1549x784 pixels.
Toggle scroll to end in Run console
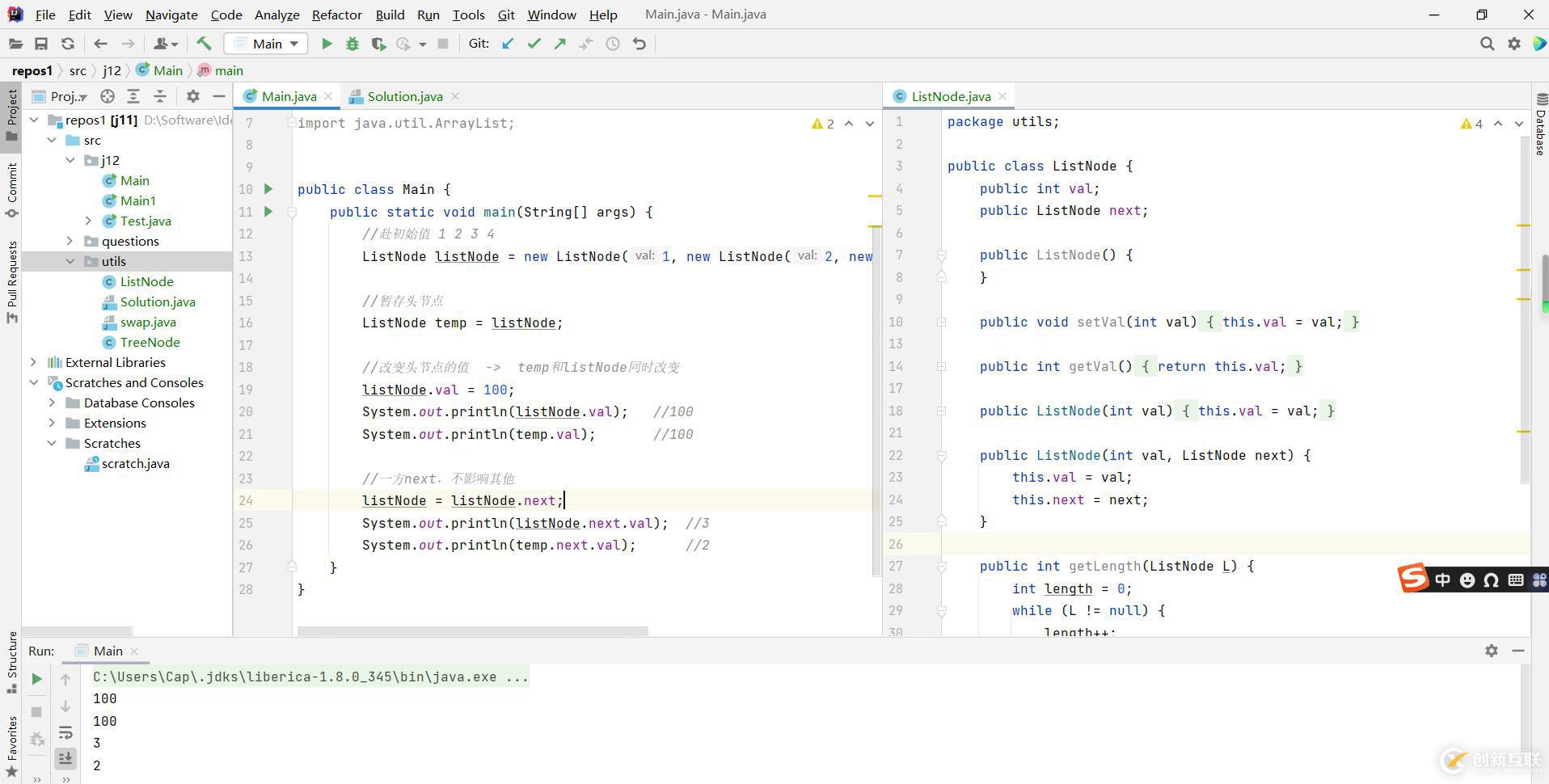tap(65, 758)
